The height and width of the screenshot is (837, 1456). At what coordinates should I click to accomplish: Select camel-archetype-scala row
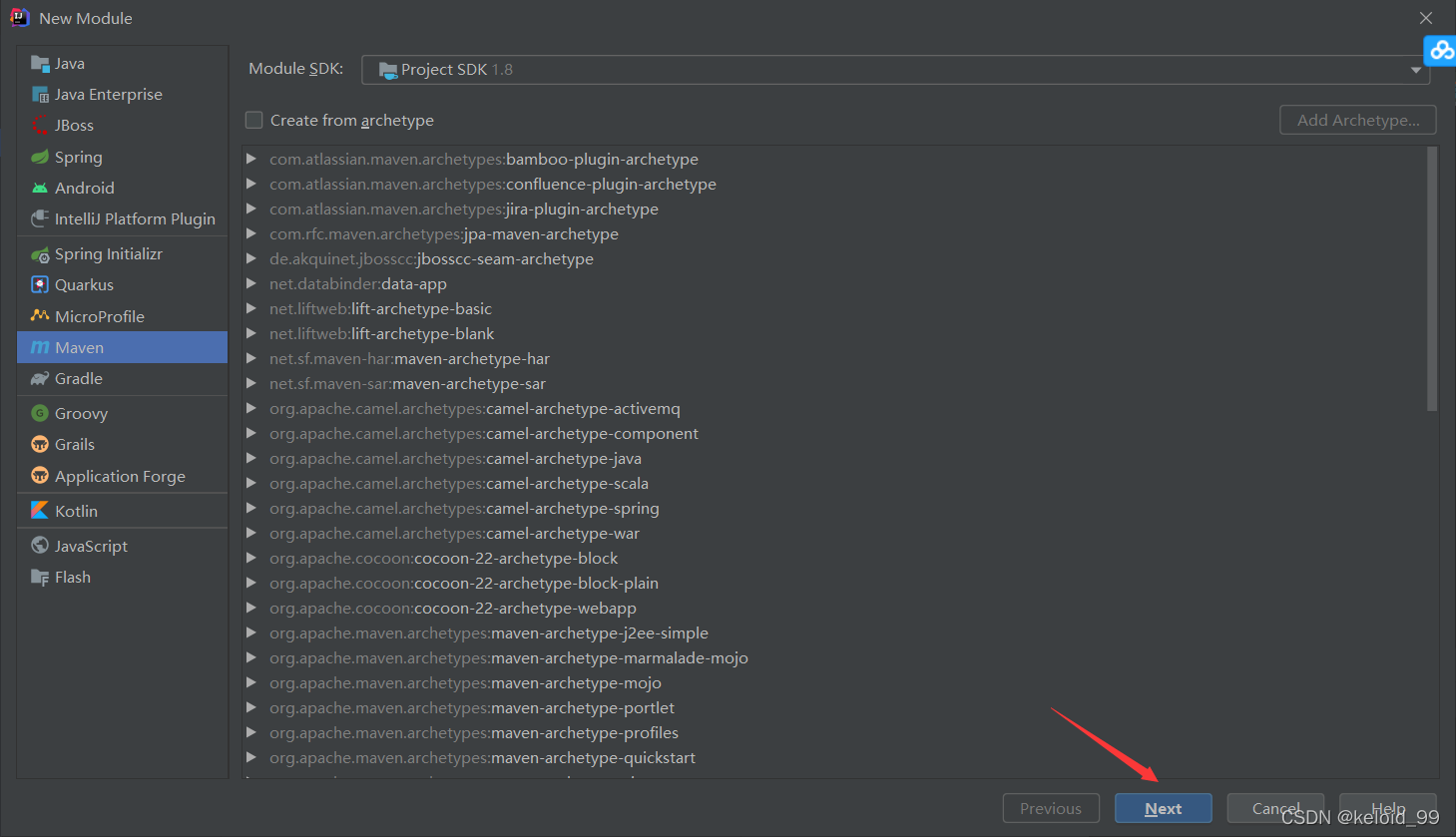[x=834, y=484]
